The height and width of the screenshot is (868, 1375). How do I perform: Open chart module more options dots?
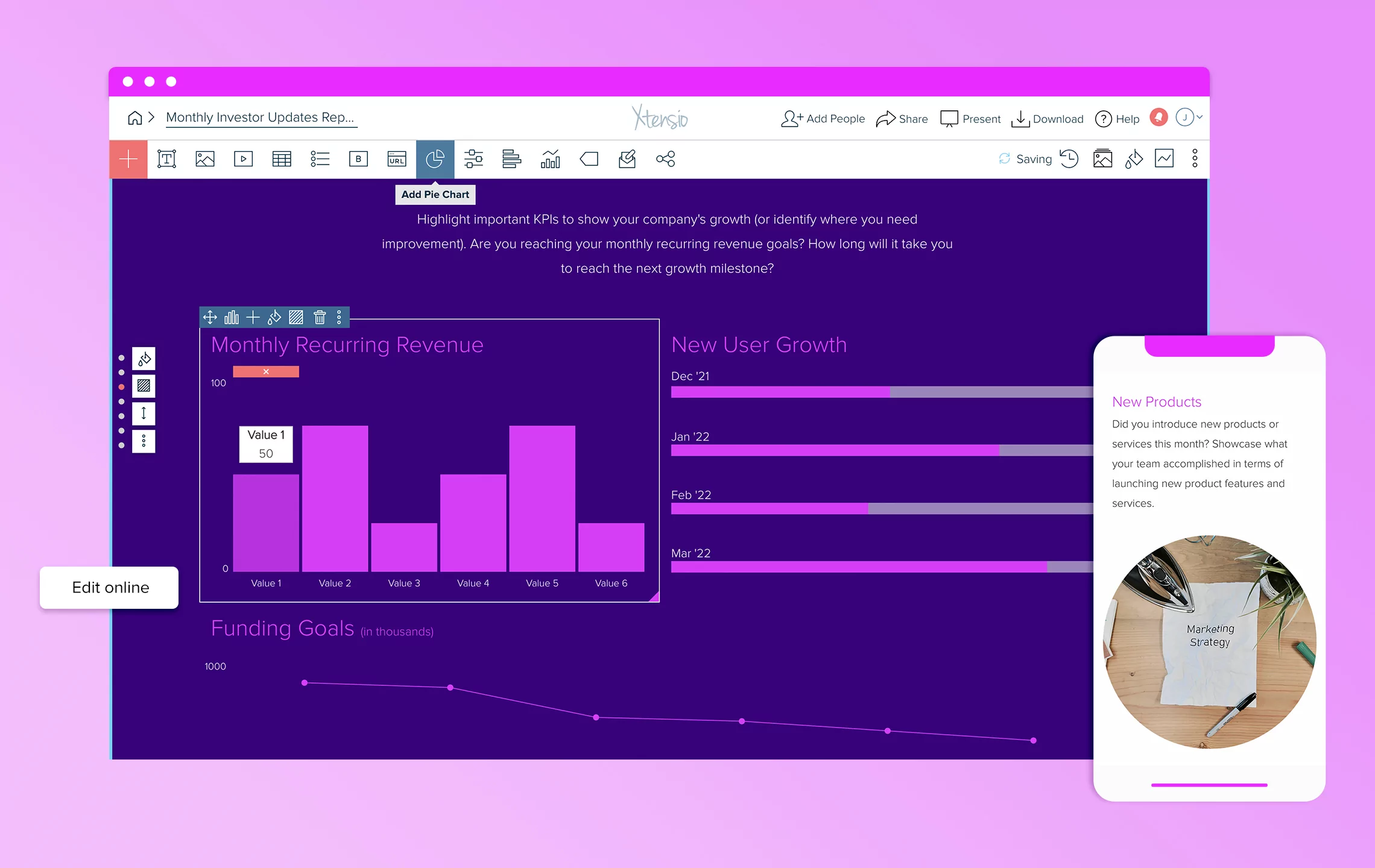(x=339, y=317)
